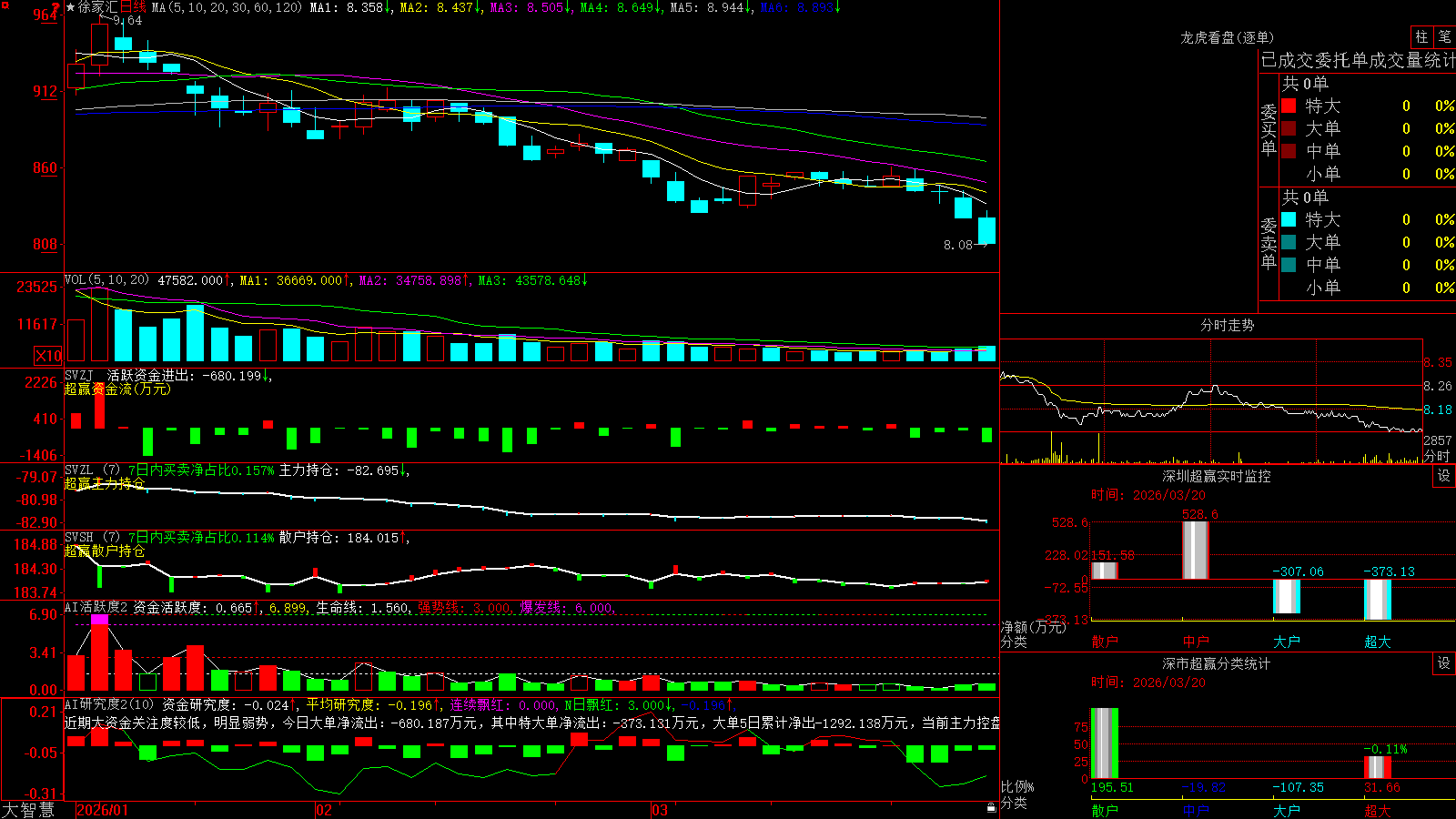Click the red 特大 buy-order color swatch
This screenshot has height=819, width=1456.
(1289, 106)
